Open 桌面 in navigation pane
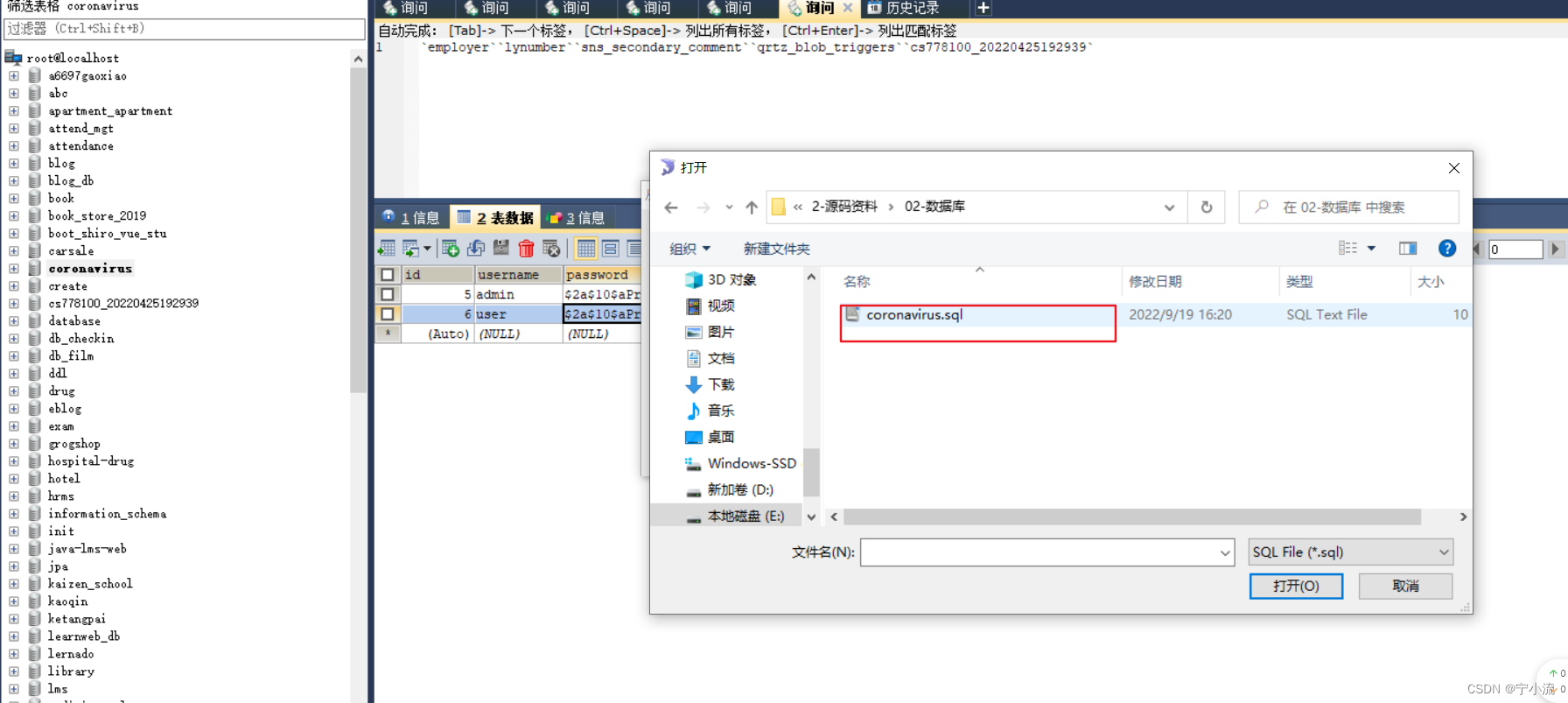This screenshot has width=1568, height=703. [710, 437]
